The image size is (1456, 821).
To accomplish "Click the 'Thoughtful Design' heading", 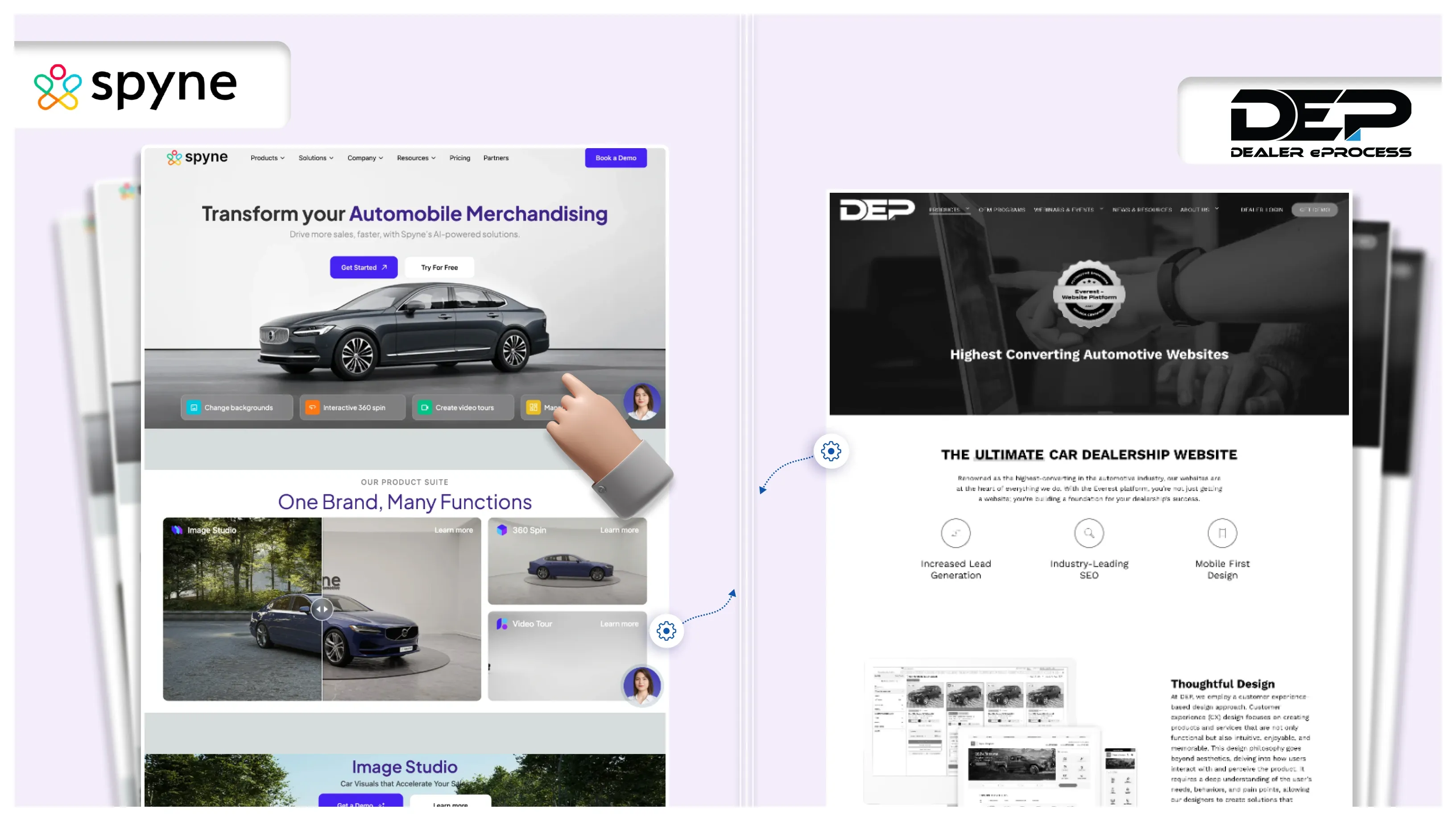I will 1222,684.
